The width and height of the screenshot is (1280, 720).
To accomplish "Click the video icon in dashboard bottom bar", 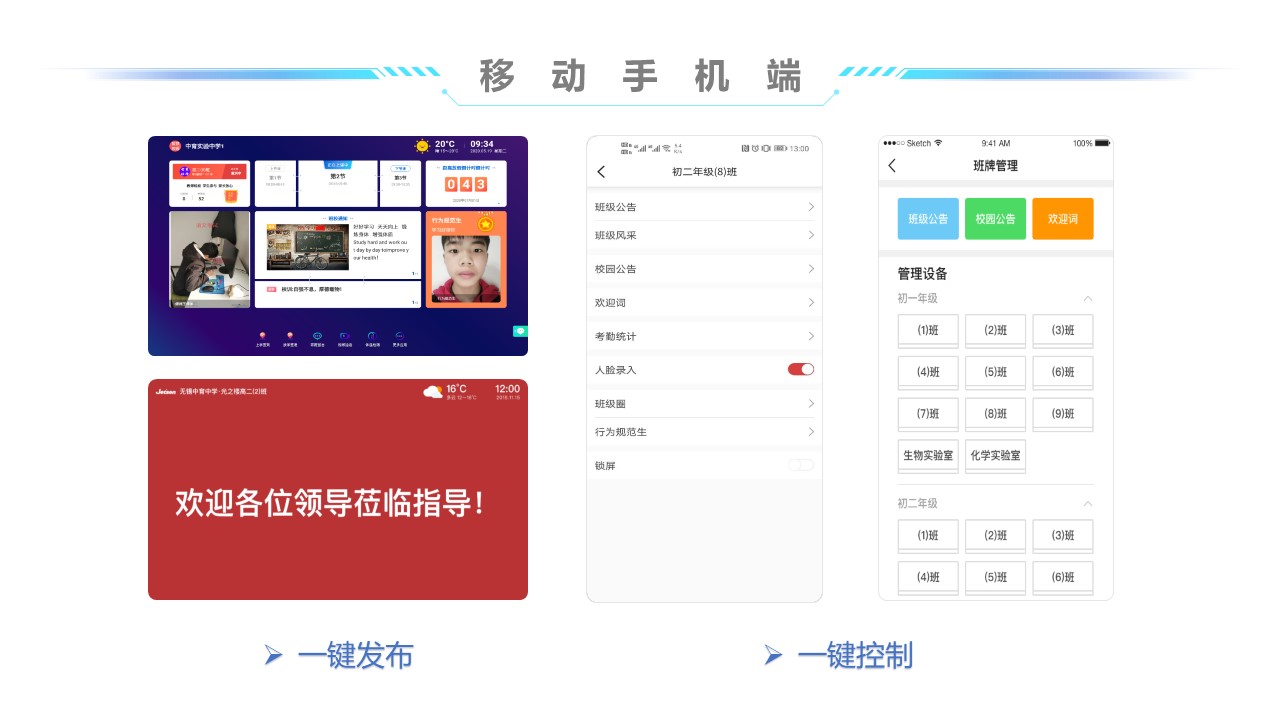I will (x=344, y=336).
